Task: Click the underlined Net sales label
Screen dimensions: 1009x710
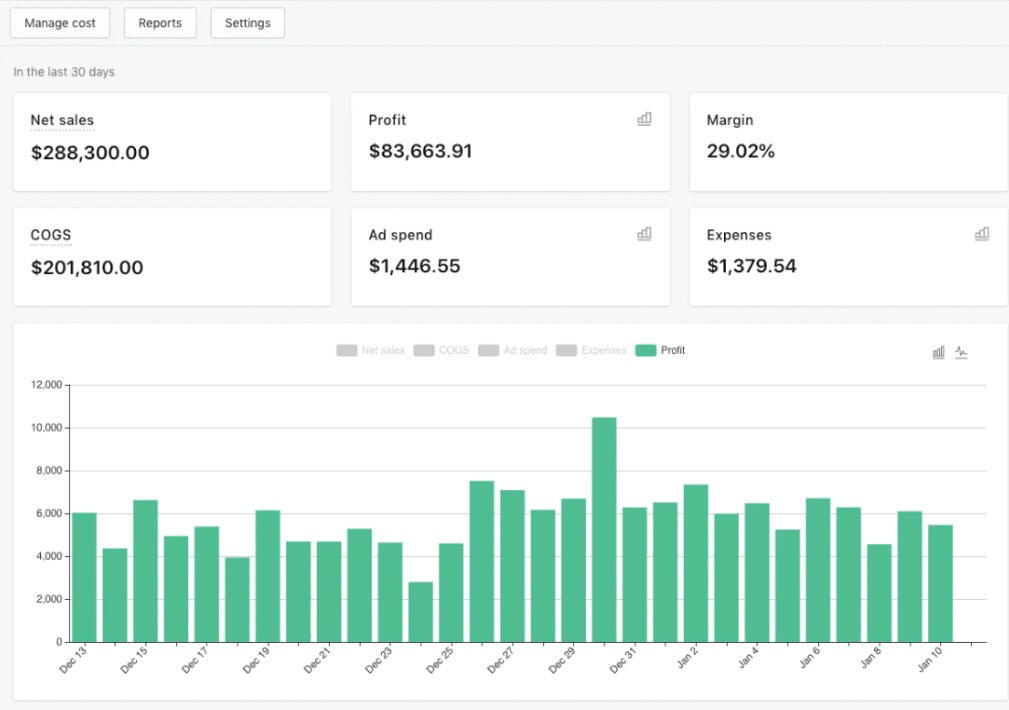Action: tap(62, 120)
